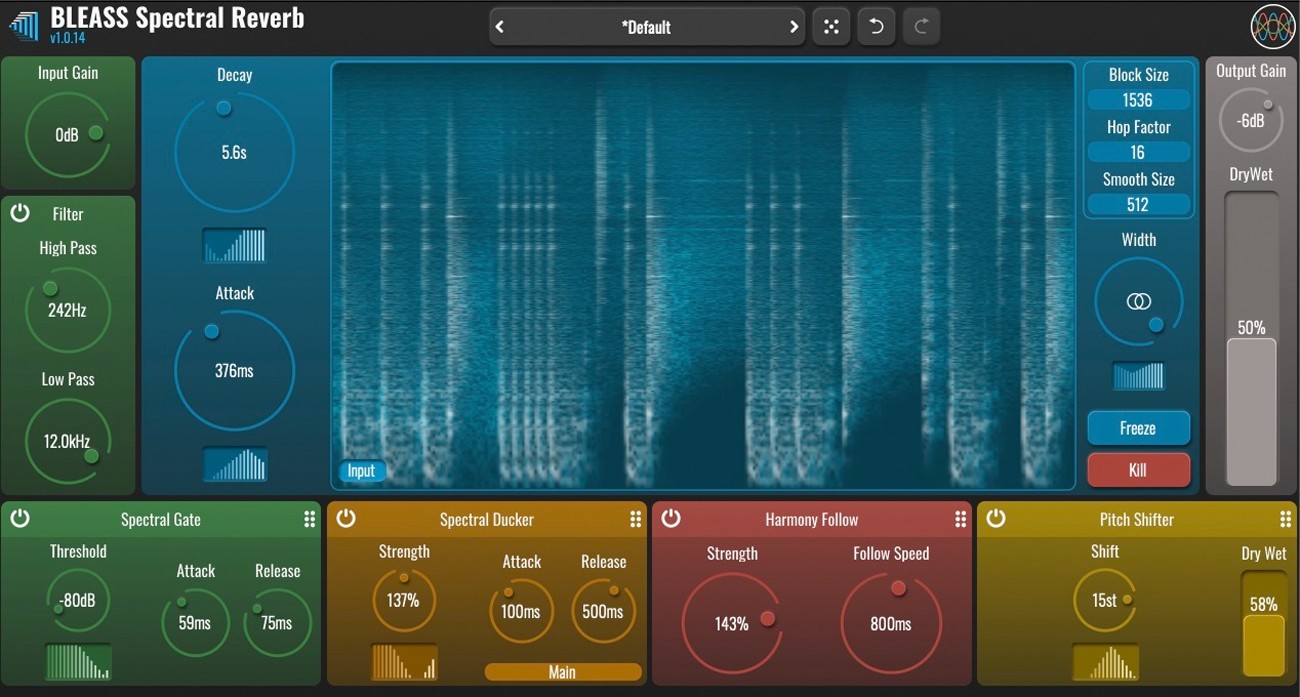1300x697 pixels.
Task: Click the Width stereo circles icon
Action: click(1138, 301)
